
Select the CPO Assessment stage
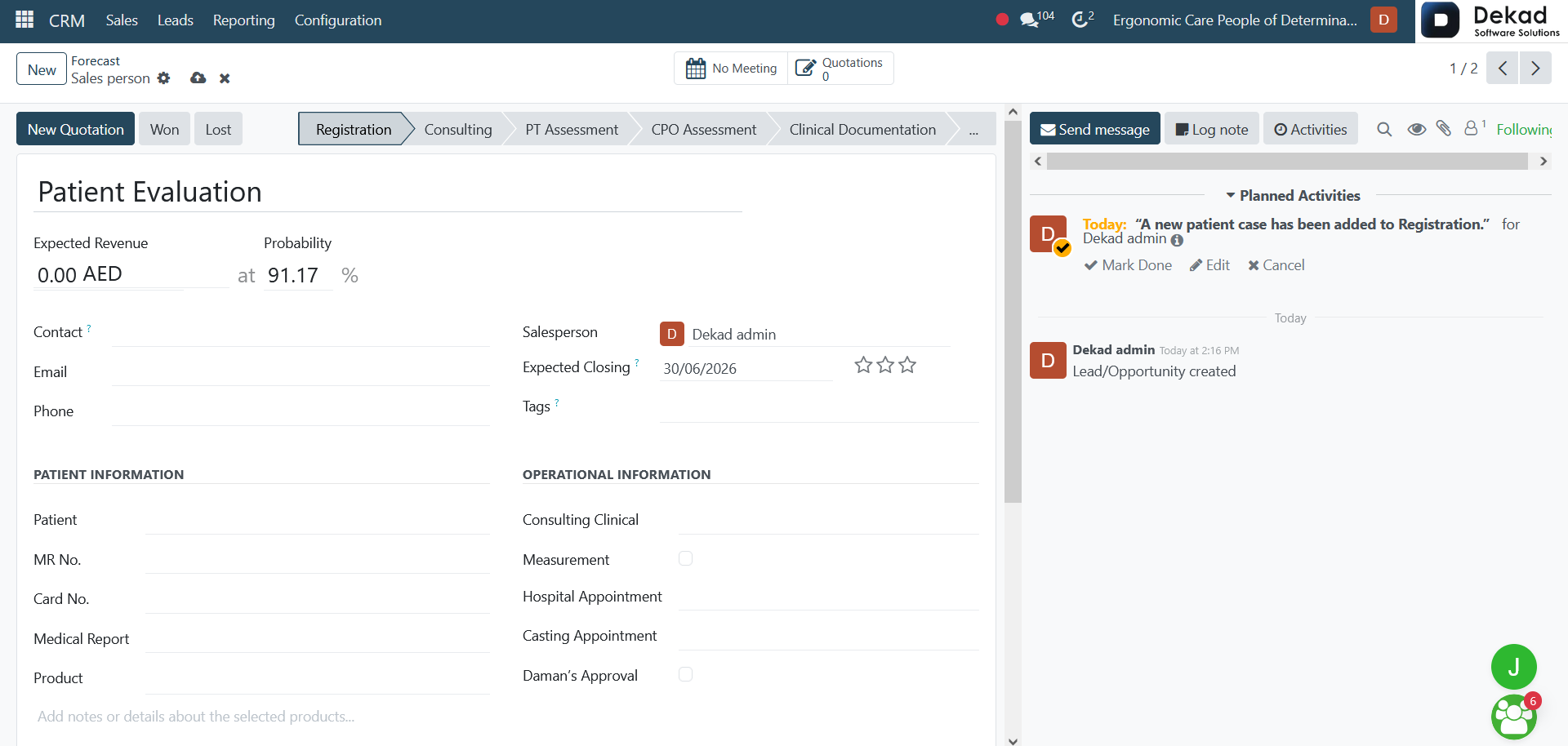pyautogui.click(x=704, y=129)
